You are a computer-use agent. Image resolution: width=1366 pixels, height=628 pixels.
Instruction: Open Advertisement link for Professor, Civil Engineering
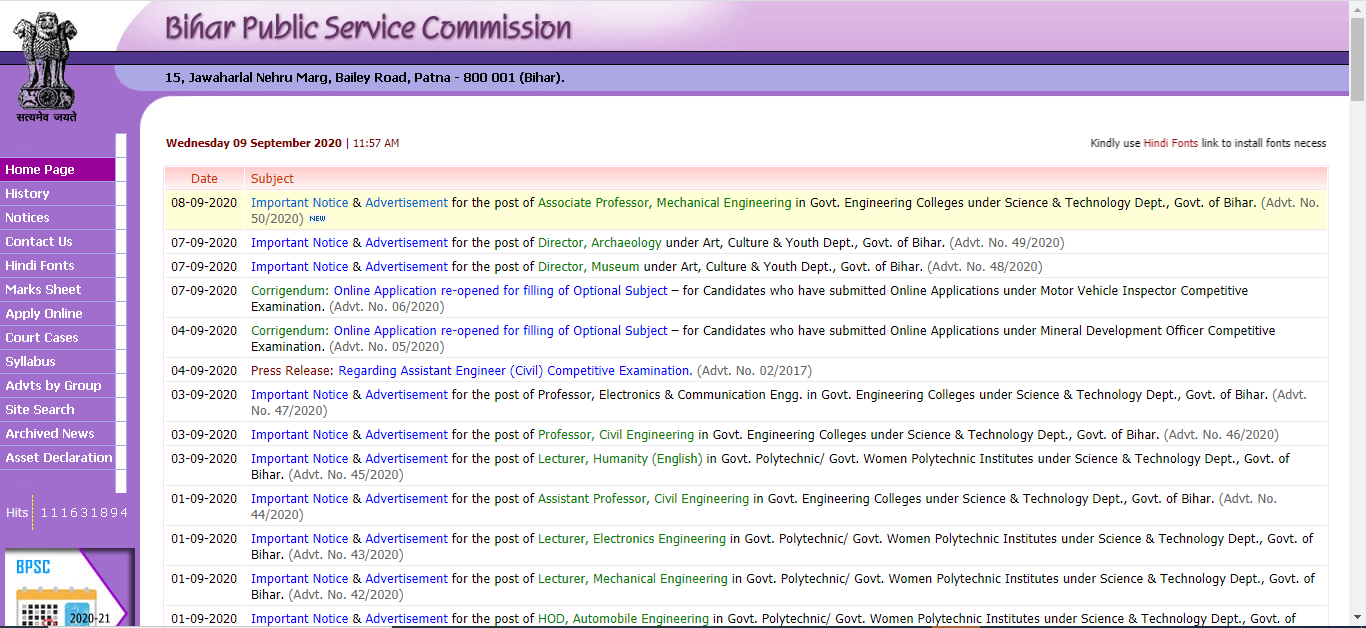point(406,435)
